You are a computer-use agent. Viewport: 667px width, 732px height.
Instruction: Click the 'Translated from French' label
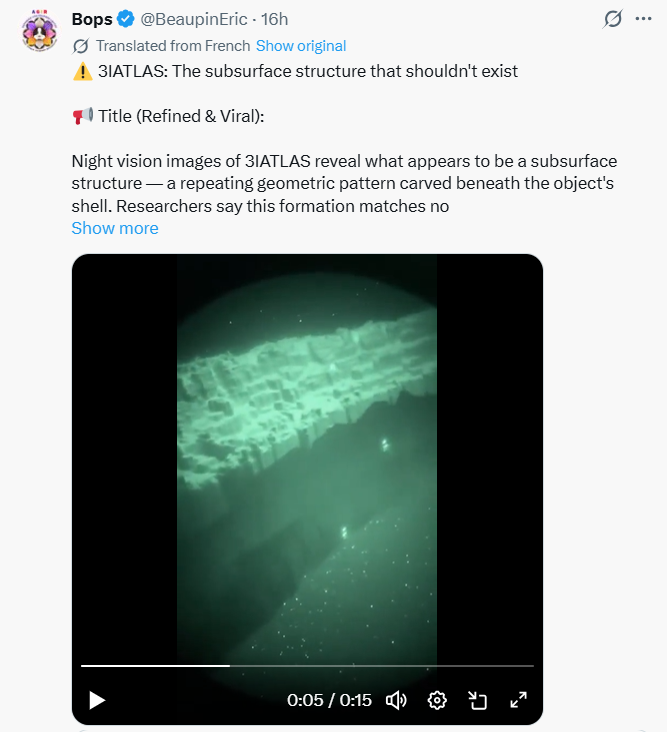[172, 46]
